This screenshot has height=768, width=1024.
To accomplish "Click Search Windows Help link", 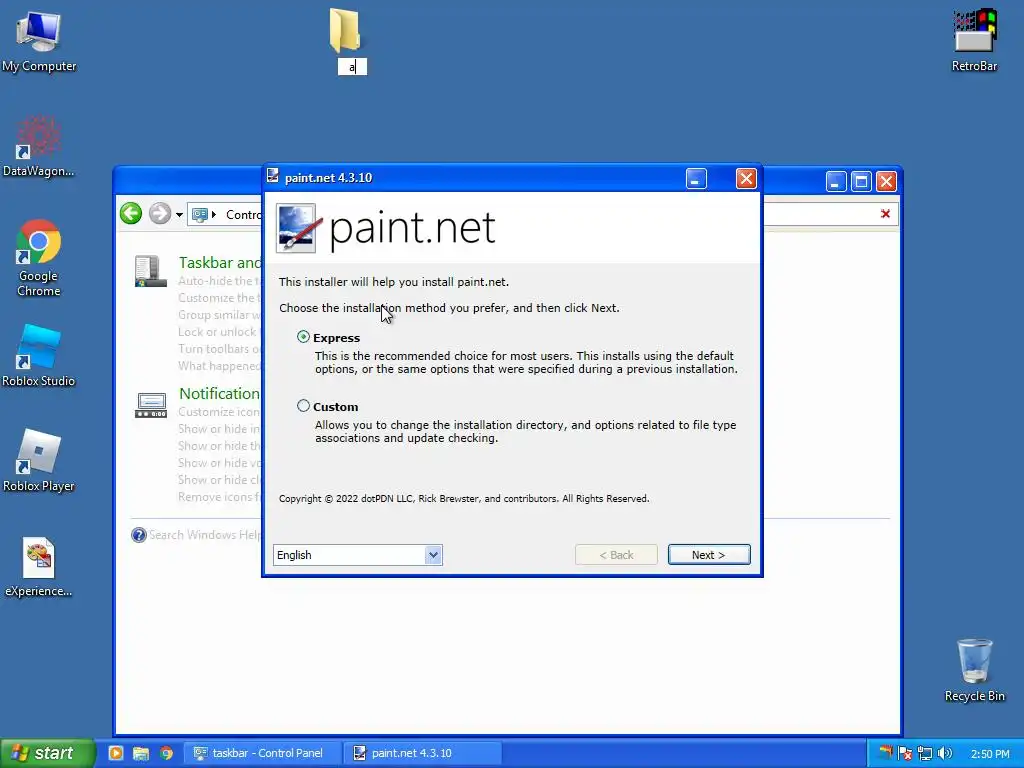I will 205,535.
